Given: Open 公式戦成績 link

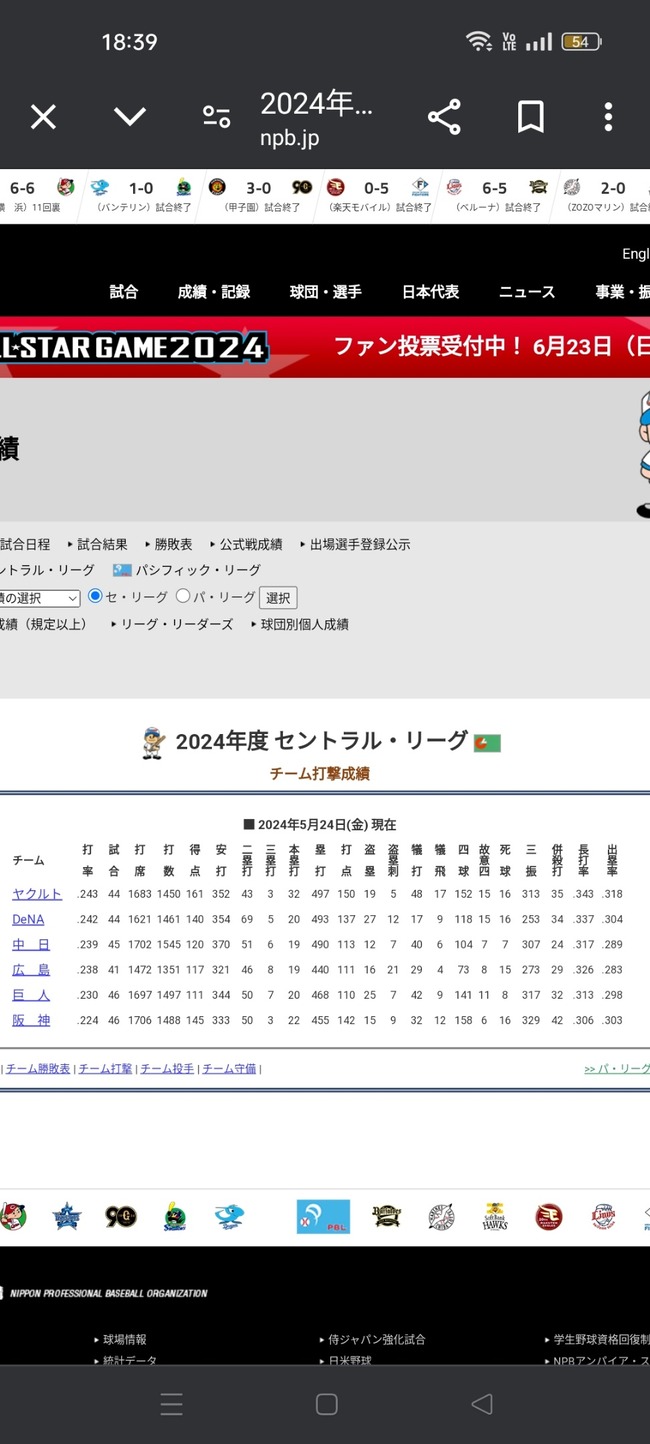Looking at the screenshot, I should click(x=251, y=545).
